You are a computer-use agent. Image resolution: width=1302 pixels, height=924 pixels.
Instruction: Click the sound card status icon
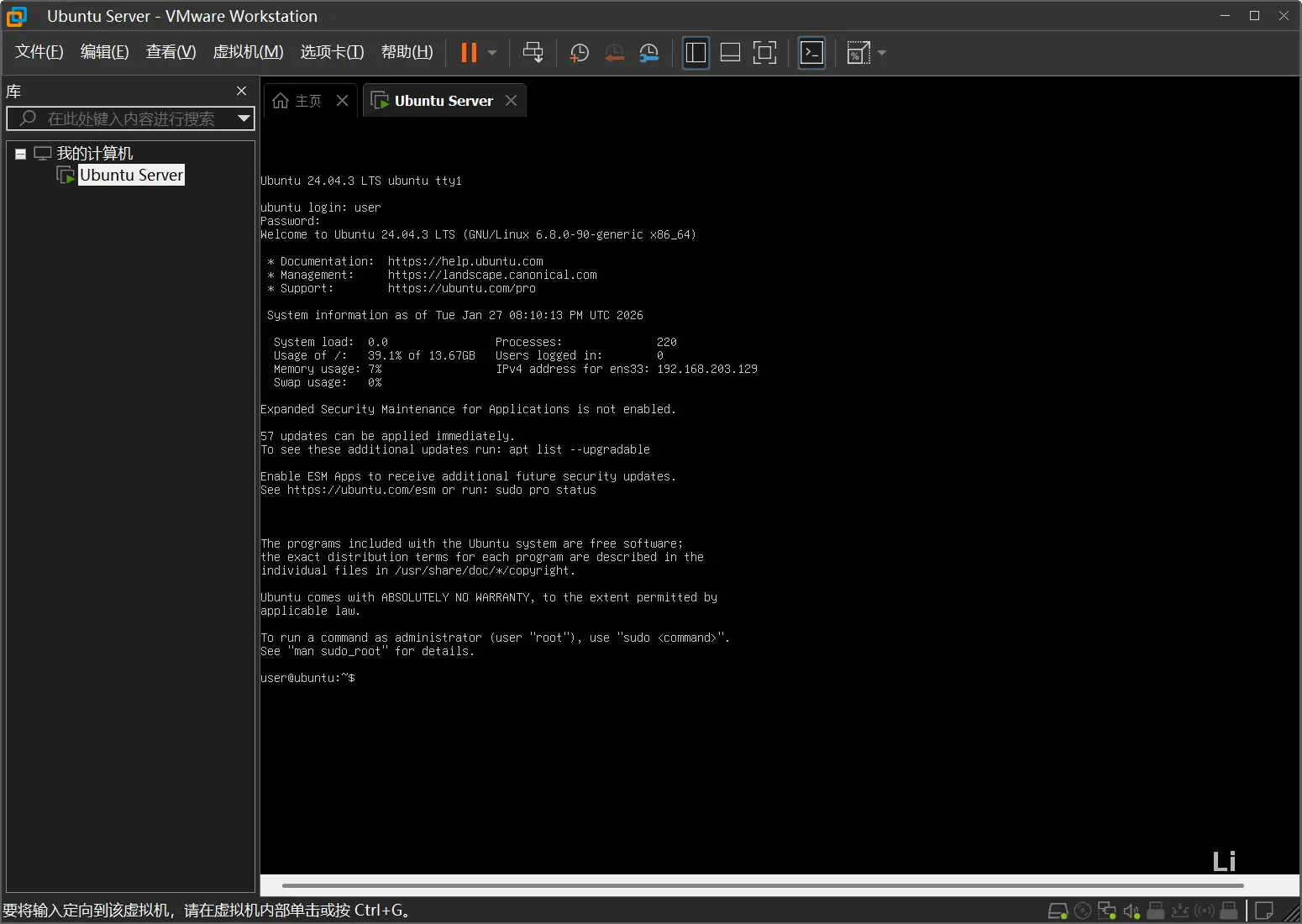click(x=1131, y=911)
